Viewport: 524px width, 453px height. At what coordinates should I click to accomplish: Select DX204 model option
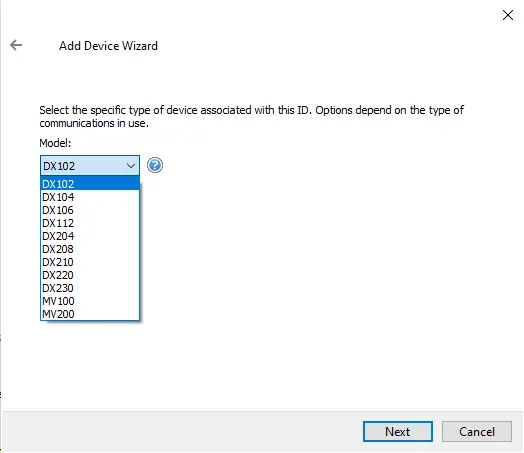(90, 236)
